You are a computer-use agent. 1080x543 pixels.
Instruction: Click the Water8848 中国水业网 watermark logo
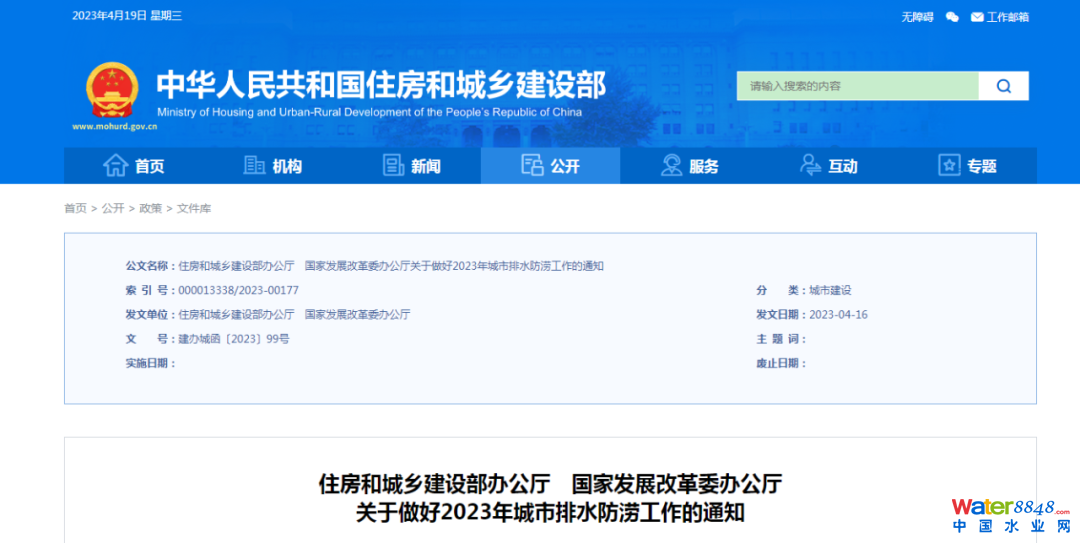(1010, 515)
